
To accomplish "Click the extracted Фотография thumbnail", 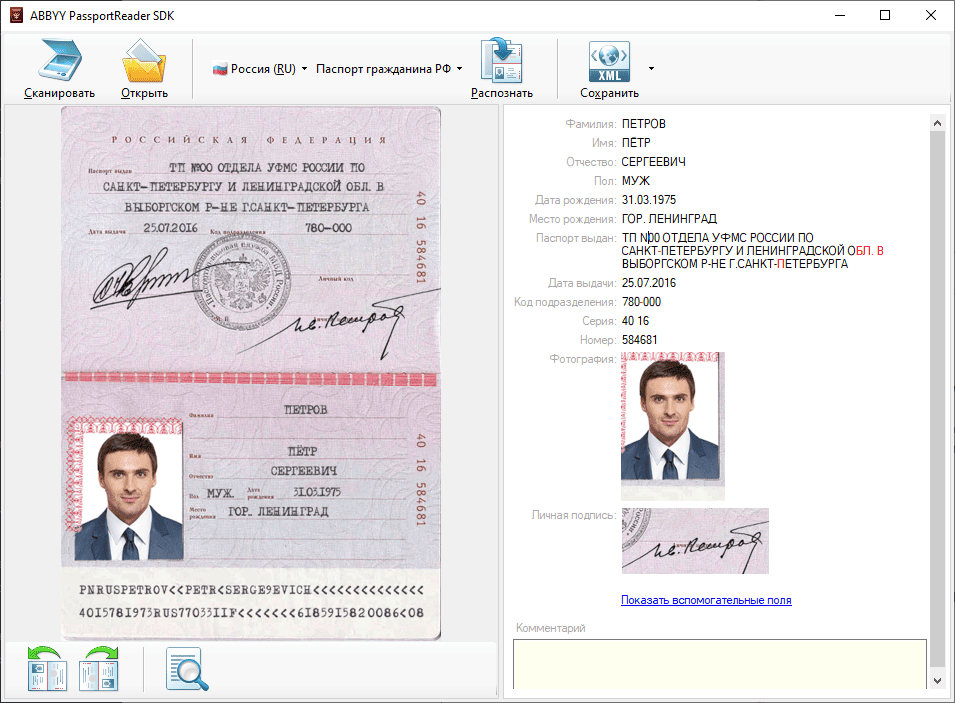I will (672, 425).
